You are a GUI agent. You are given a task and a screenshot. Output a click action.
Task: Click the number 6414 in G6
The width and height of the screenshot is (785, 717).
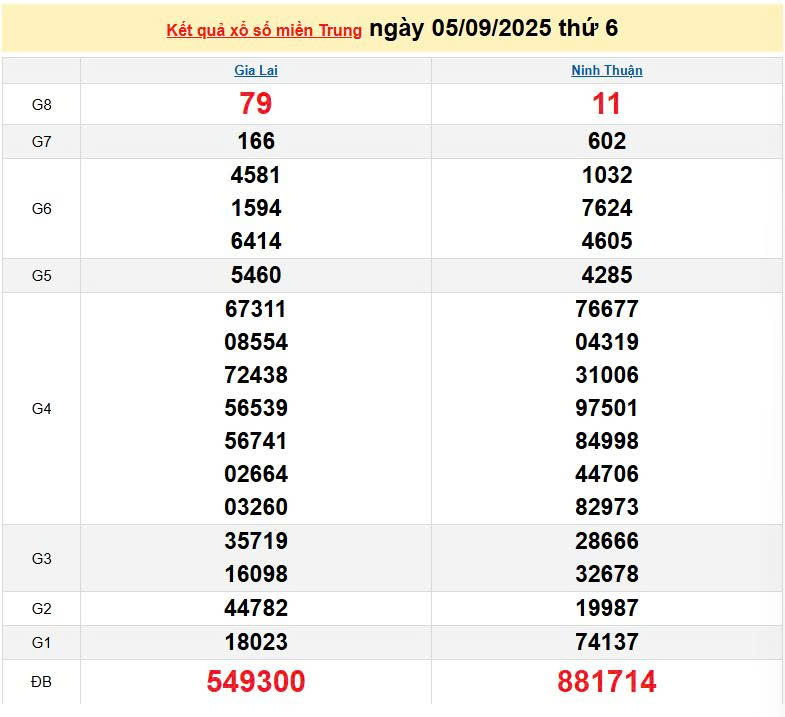pos(256,241)
